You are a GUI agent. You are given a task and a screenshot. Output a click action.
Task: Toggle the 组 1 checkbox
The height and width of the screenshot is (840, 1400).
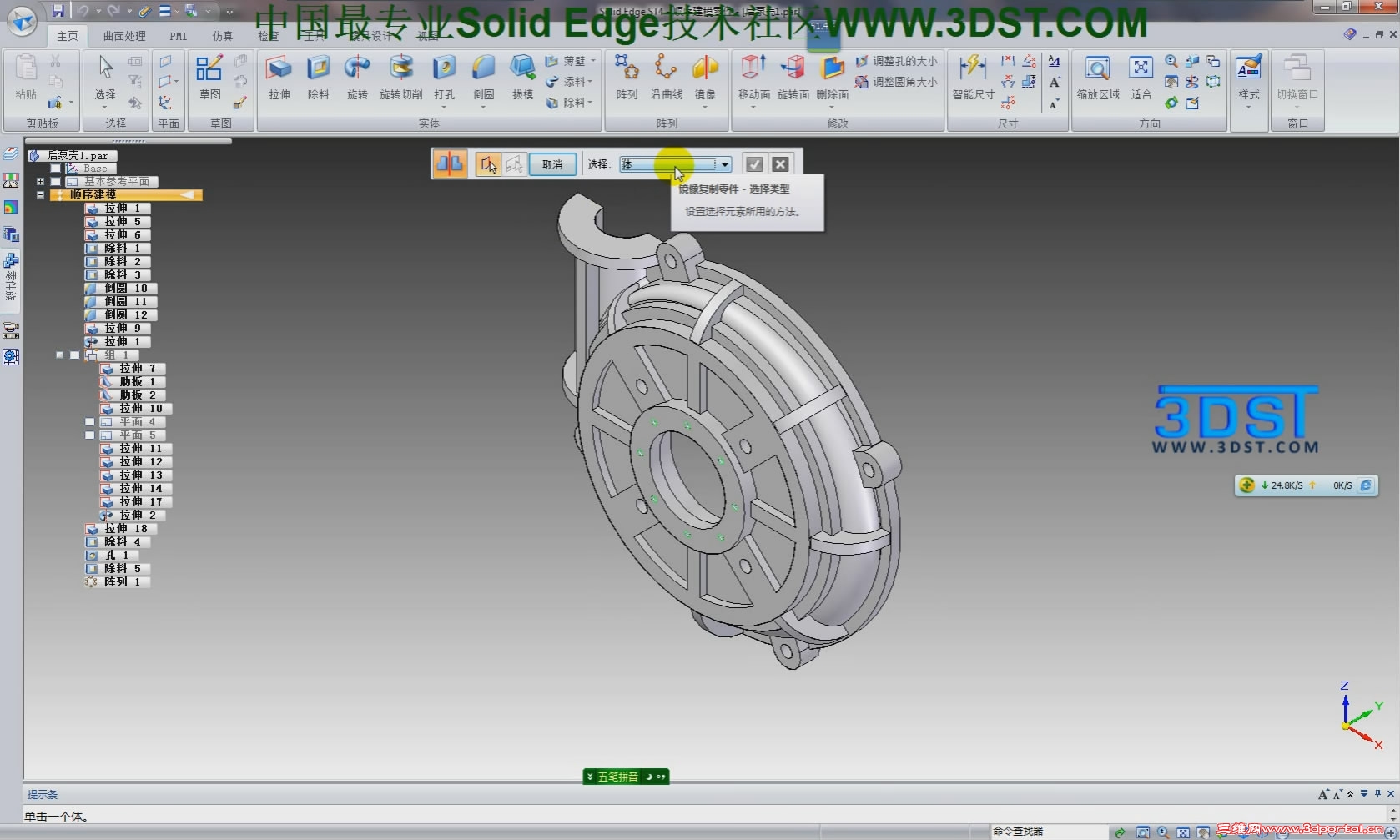coord(75,355)
